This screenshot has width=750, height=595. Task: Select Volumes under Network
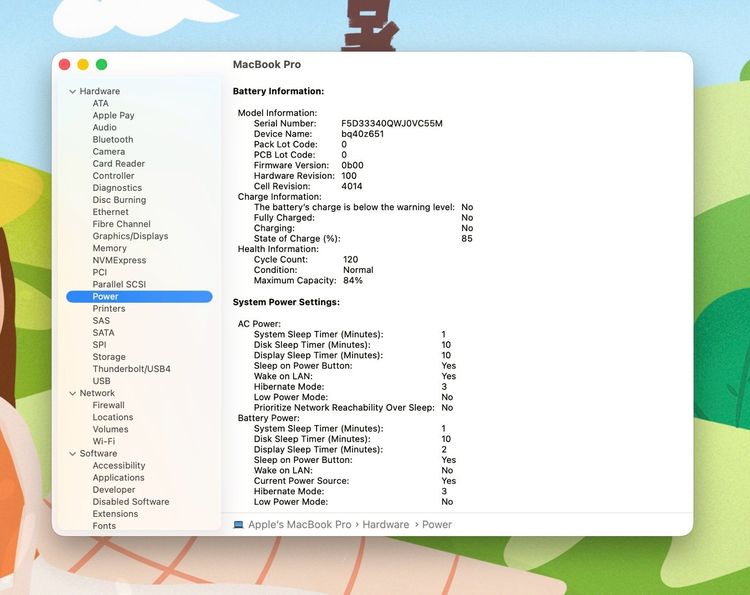(x=110, y=429)
